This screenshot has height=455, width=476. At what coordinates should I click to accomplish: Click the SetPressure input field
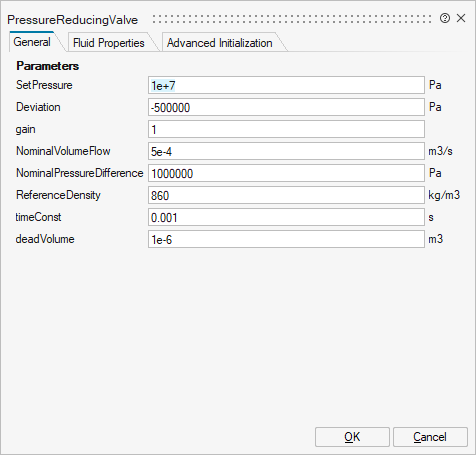286,85
